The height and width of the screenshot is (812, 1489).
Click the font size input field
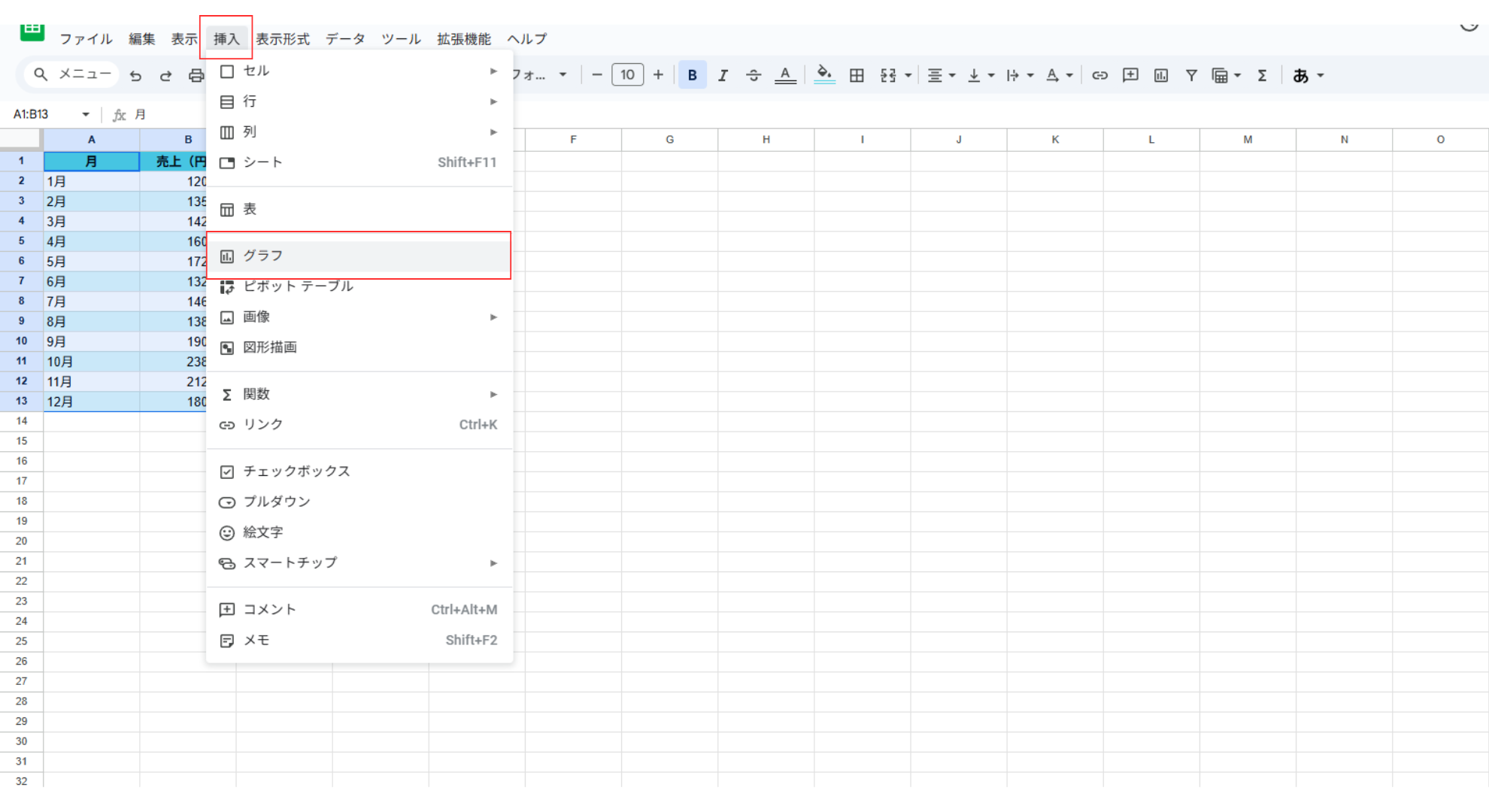coord(627,75)
